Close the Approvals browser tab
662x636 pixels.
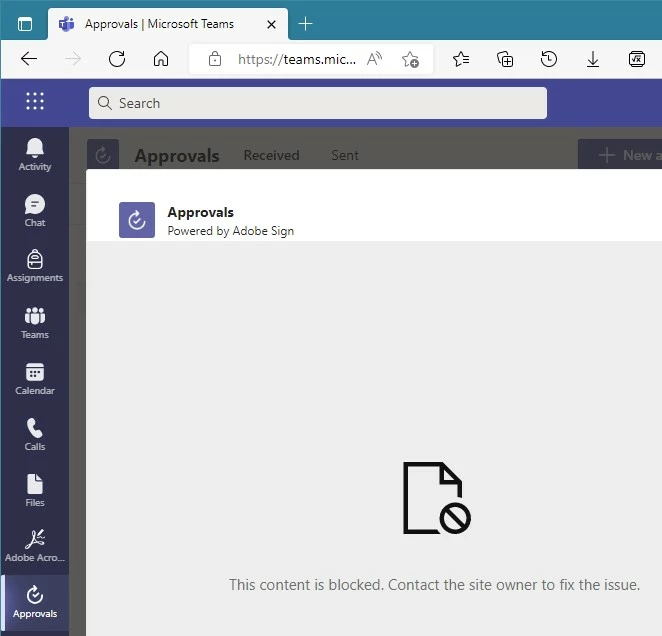[x=271, y=24]
